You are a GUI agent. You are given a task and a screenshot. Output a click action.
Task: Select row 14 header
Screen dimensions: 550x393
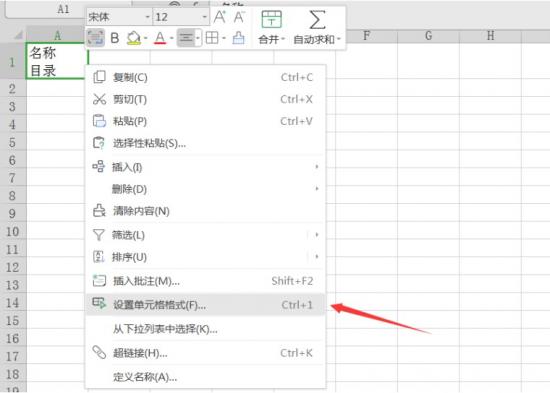13,303
